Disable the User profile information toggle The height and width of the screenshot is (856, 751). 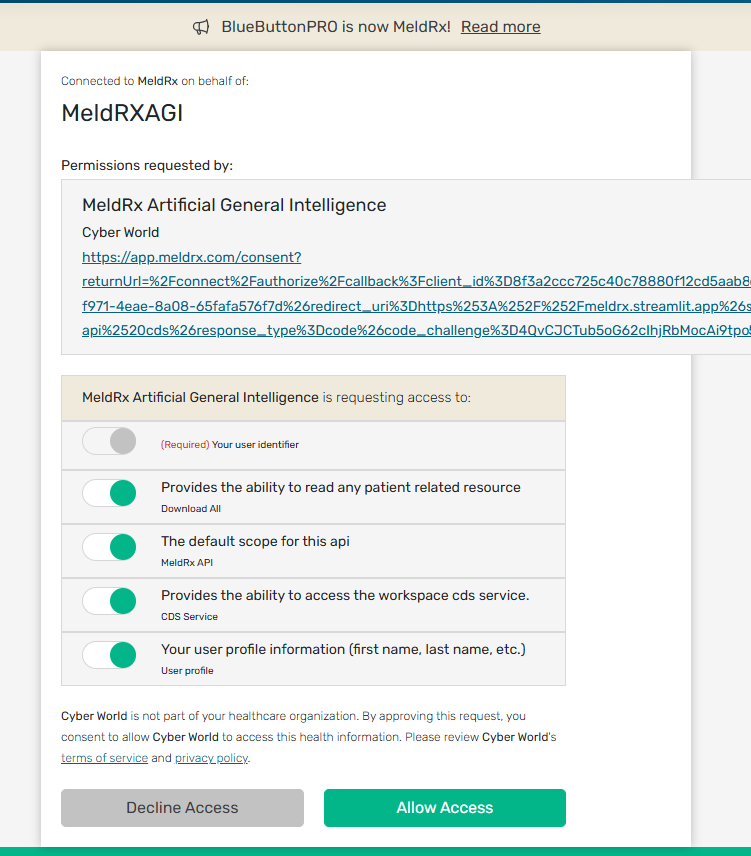tap(109, 655)
